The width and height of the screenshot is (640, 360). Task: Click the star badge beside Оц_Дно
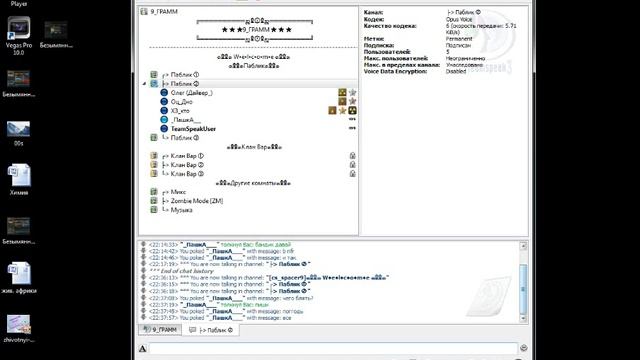tap(353, 101)
